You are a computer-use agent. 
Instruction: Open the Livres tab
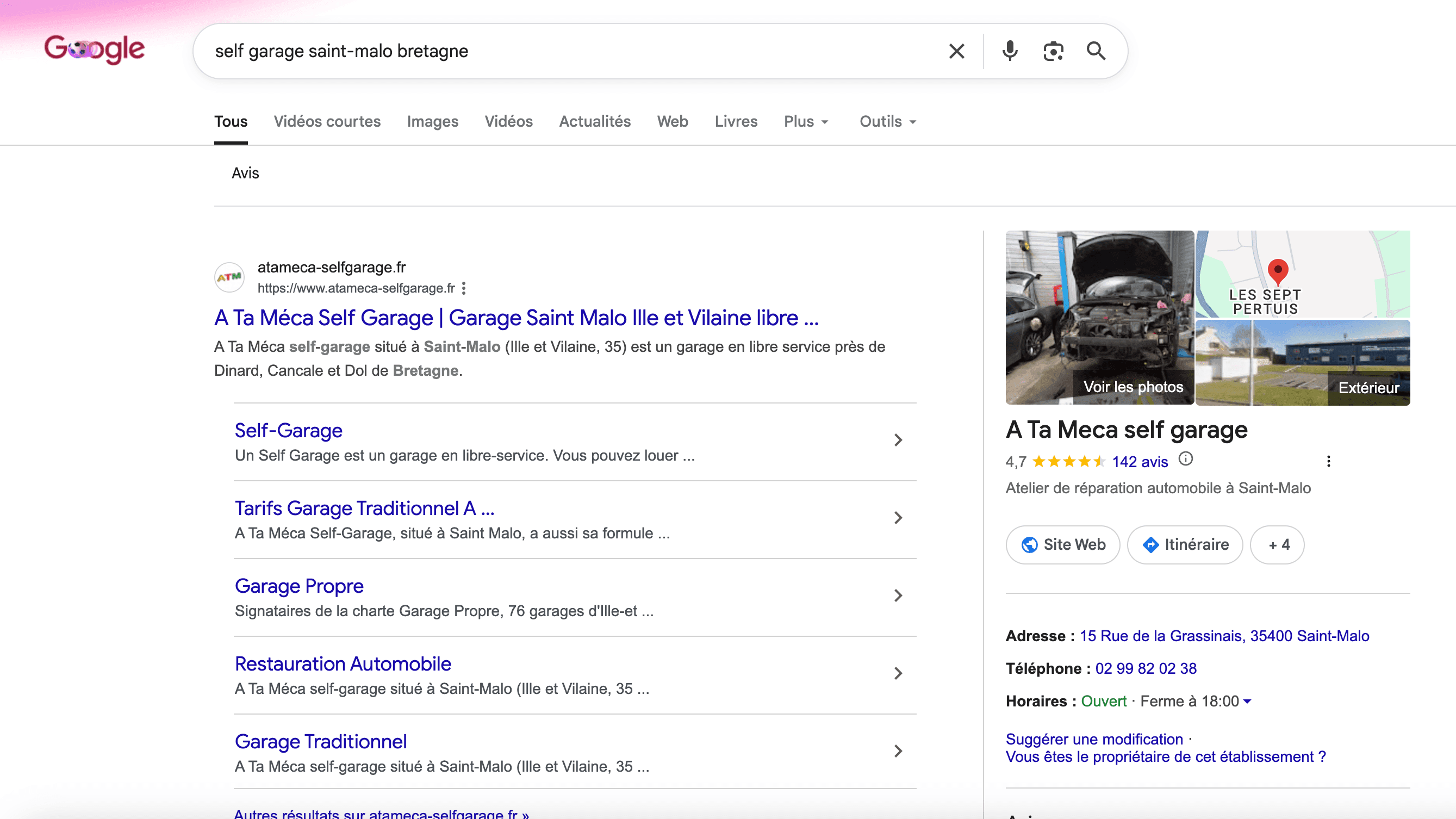(736, 121)
